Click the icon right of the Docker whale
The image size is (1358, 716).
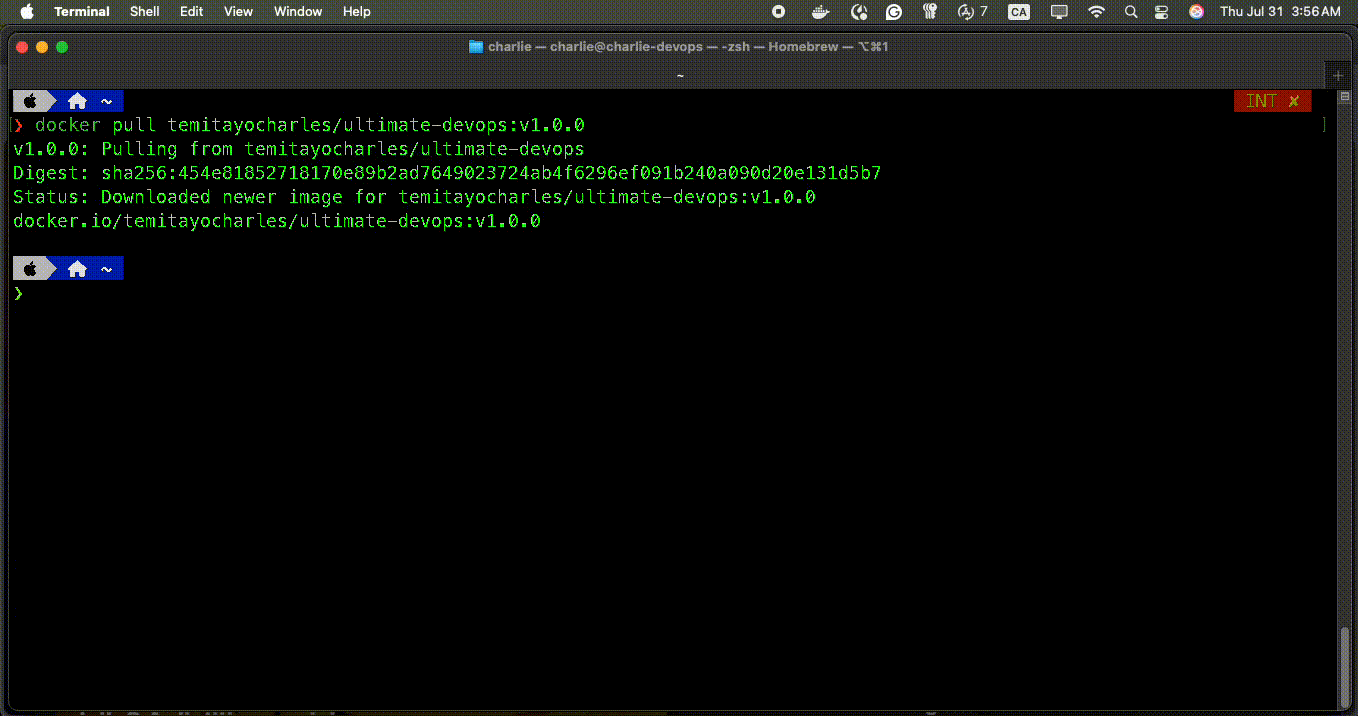click(859, 12)
